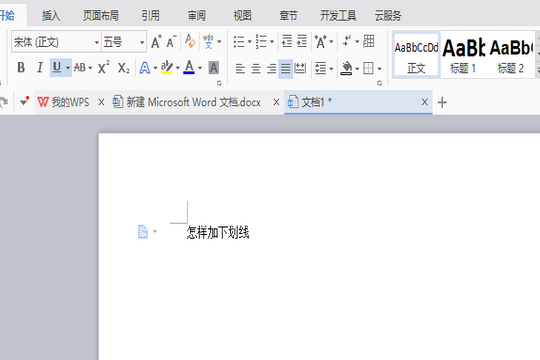Screen dimensions: 540x360
Task: Justify text alignment
Action: pos(285,69)
